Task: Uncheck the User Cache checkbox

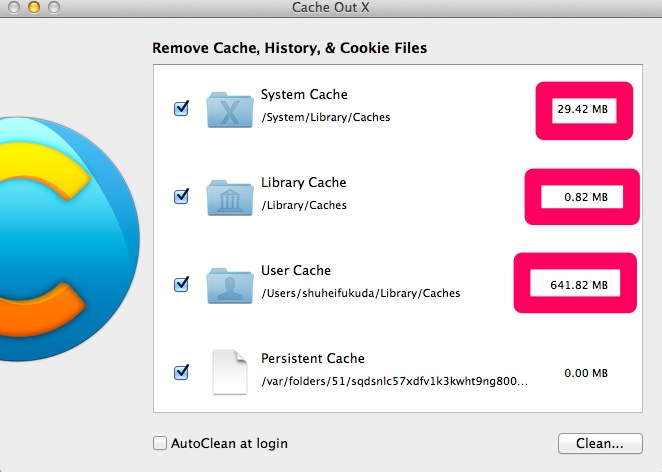Action: click(x=182, y=284)
